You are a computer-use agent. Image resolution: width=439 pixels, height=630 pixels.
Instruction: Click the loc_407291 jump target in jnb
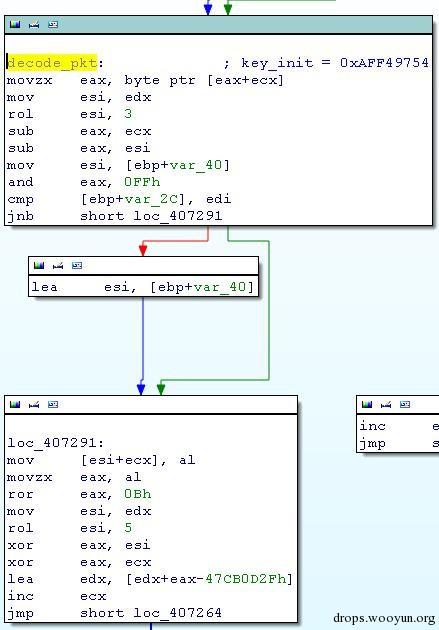178,216
